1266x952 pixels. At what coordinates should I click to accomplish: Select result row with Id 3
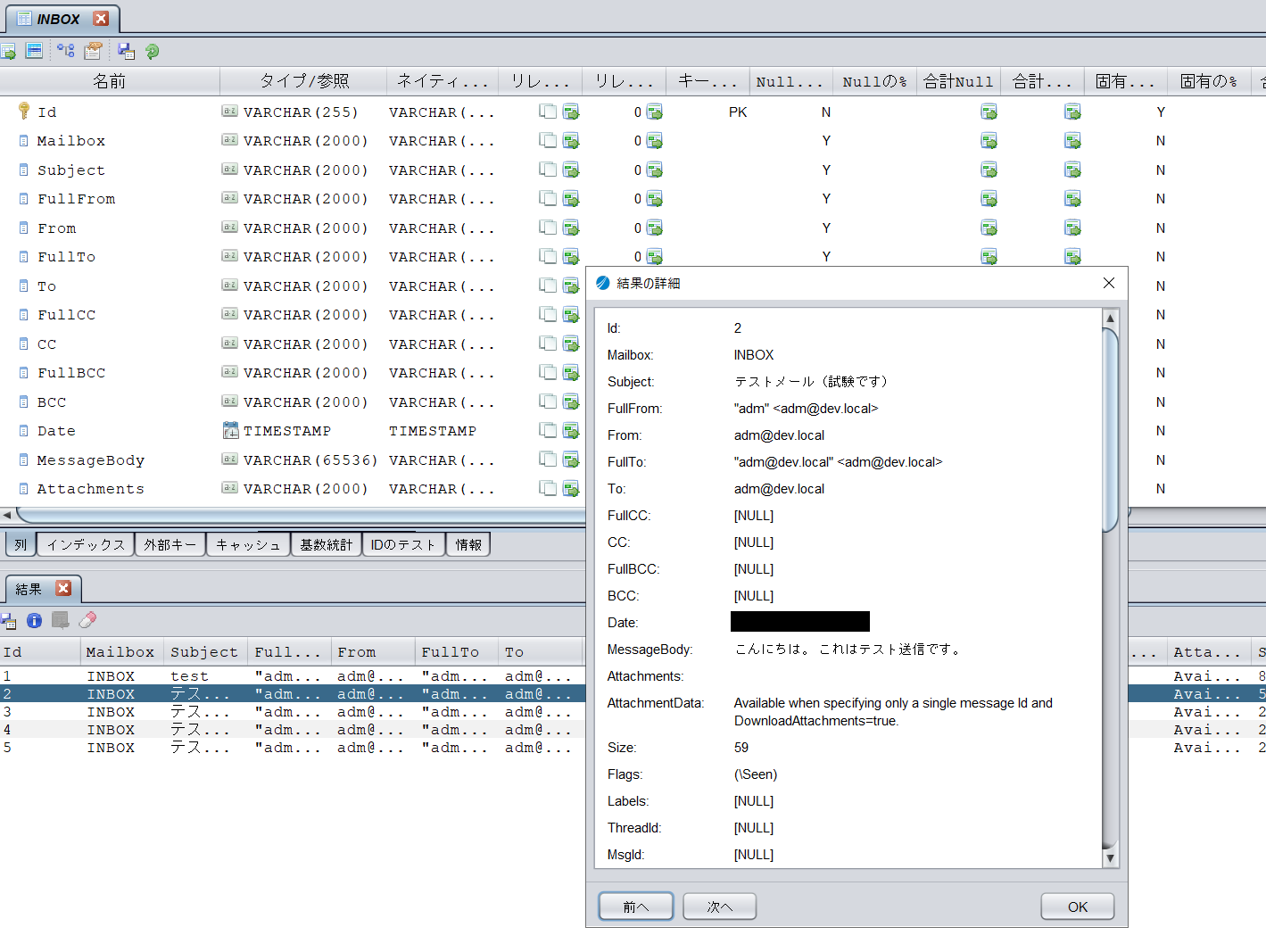293,712
